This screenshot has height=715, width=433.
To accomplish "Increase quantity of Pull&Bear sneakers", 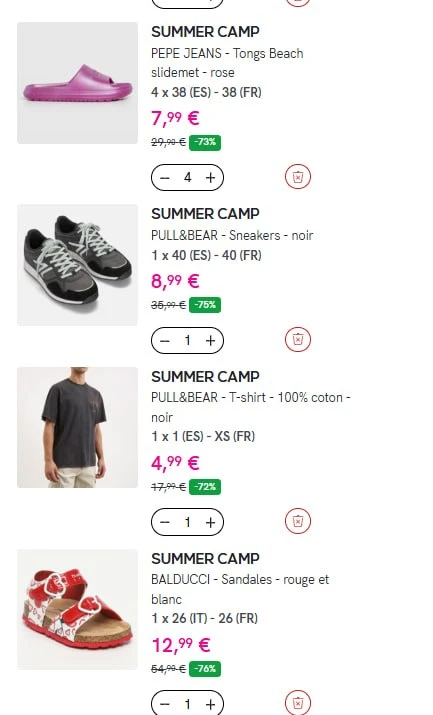I will click(210, 341).
